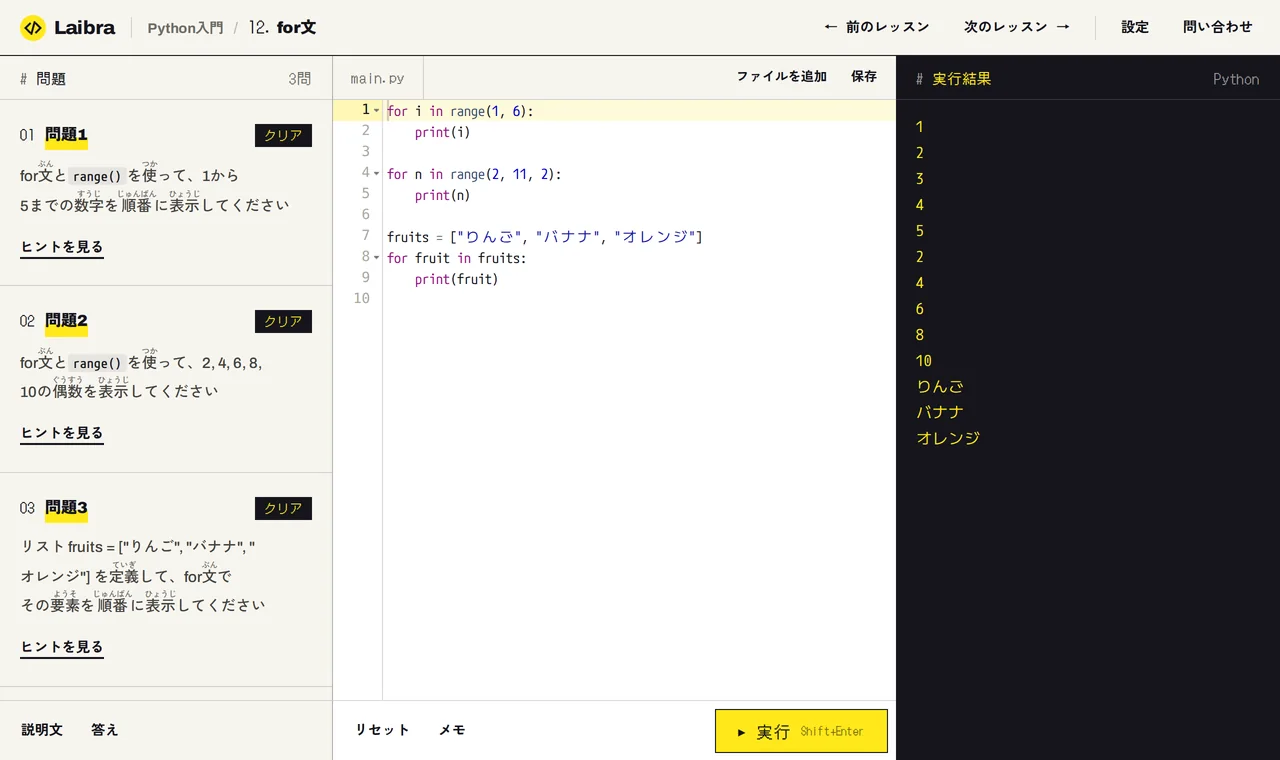The image size is (1280, 760).
Task: Collapse the for loop at line 4
Action: coord(376,174)
